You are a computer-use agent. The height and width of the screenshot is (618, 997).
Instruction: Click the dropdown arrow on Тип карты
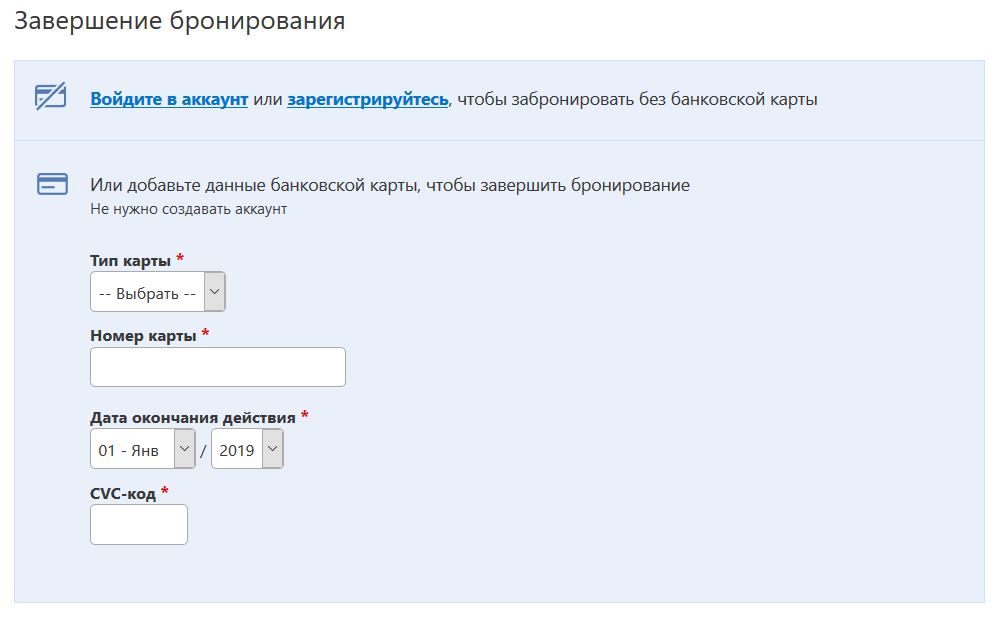[x=214, y=291]
